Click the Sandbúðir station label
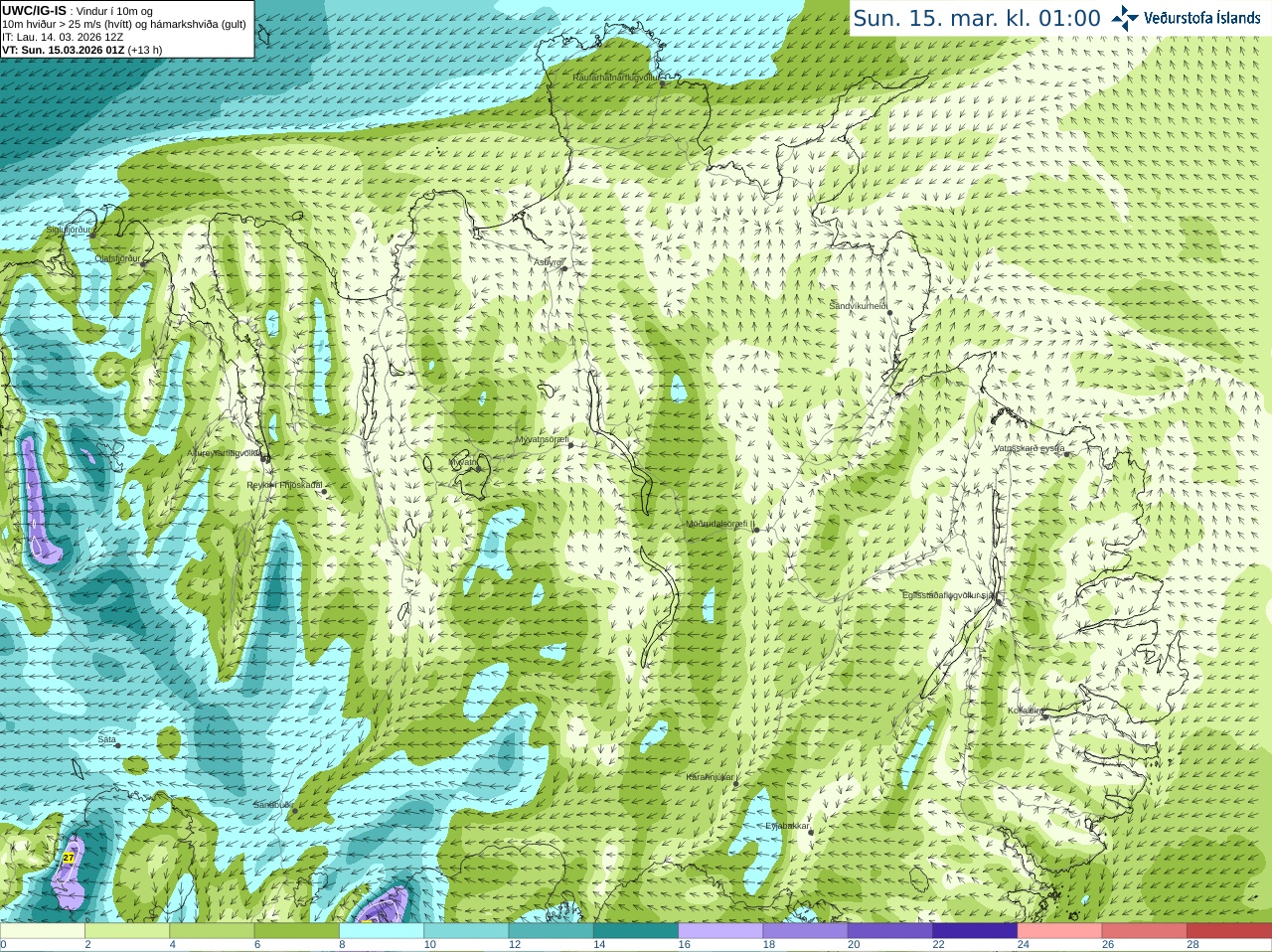Screen dimensions: 1272x952 pos(273,805)
